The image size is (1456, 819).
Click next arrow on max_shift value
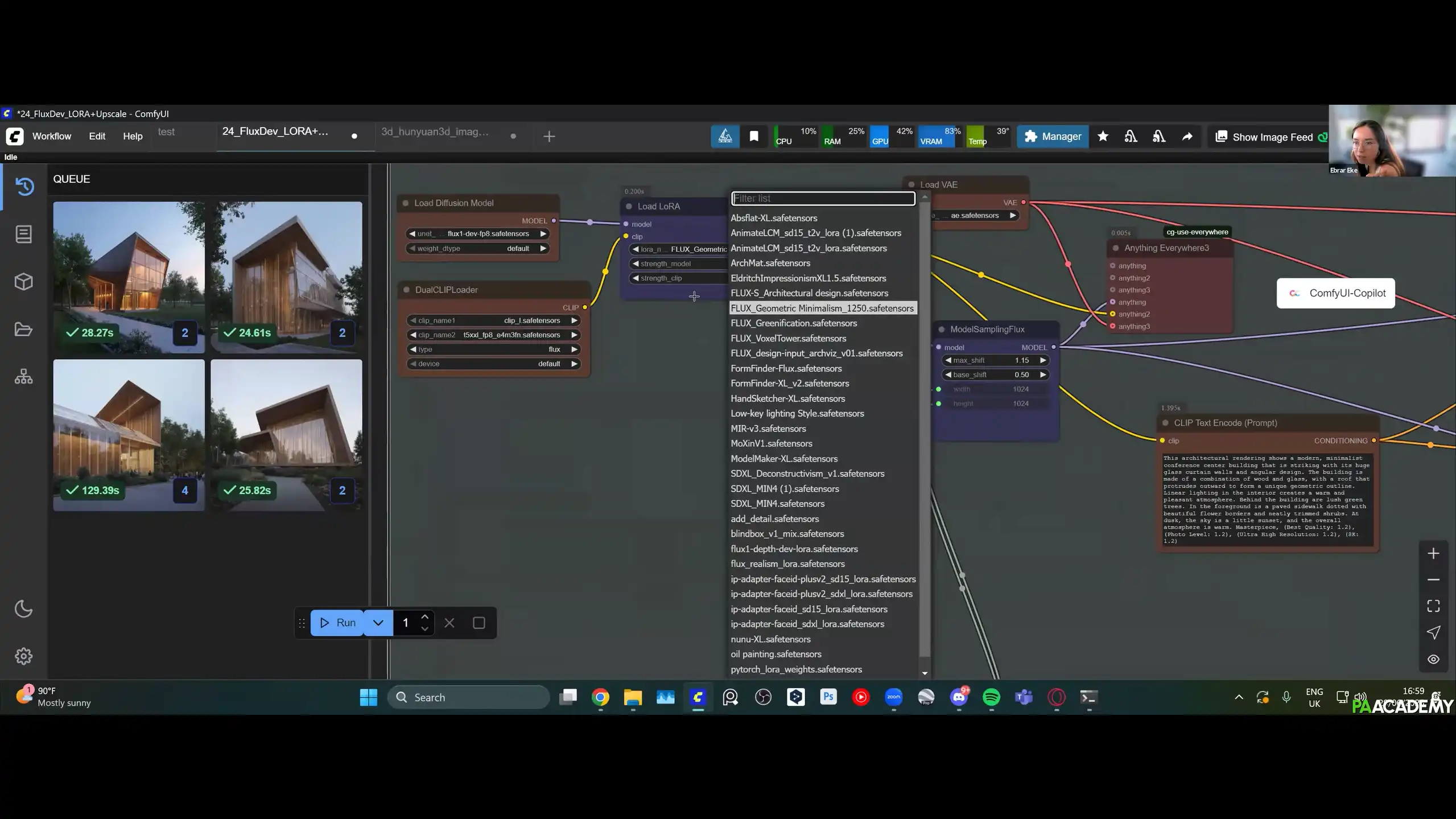(1043, 361)
